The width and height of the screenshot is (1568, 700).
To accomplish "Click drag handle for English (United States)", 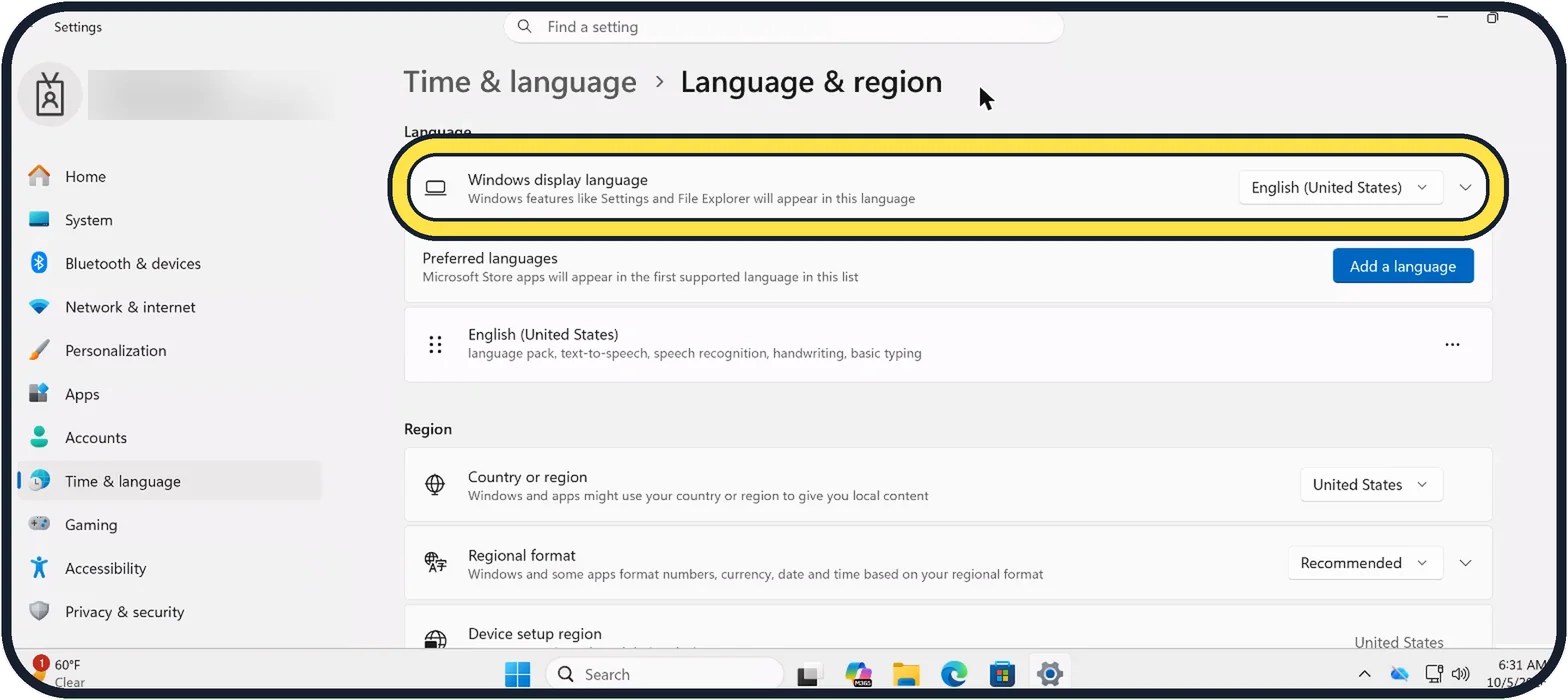I will click(x=435, y=345).
